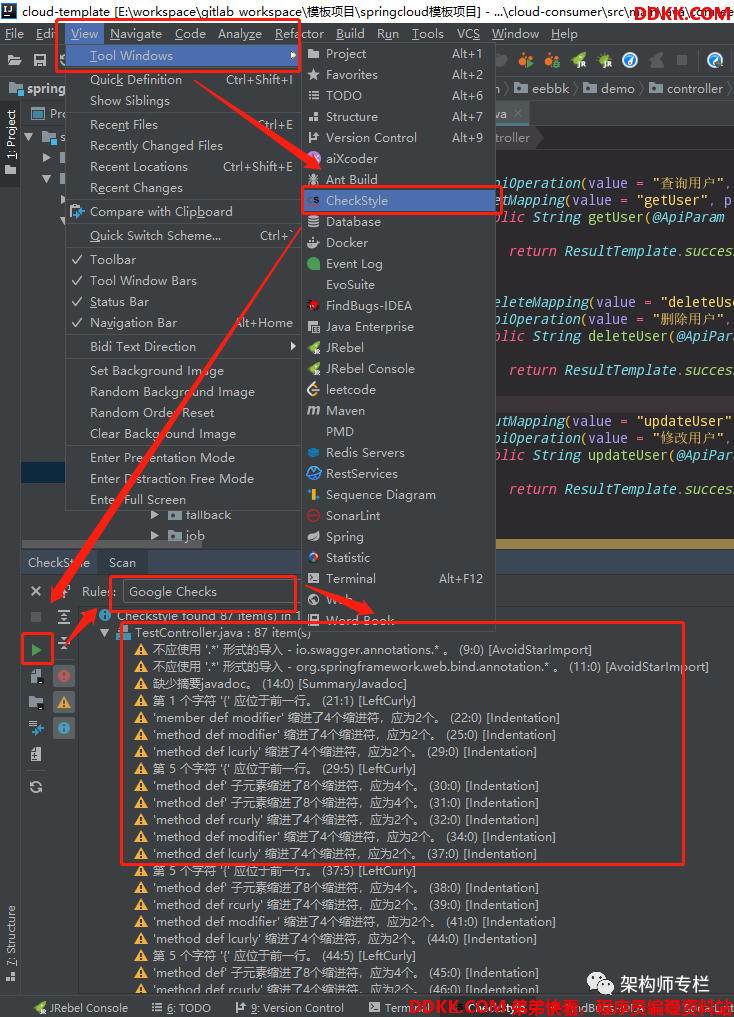
Task: Check the current module with Checkstyle
Action: pyautogui.click(x=36, y=676)
